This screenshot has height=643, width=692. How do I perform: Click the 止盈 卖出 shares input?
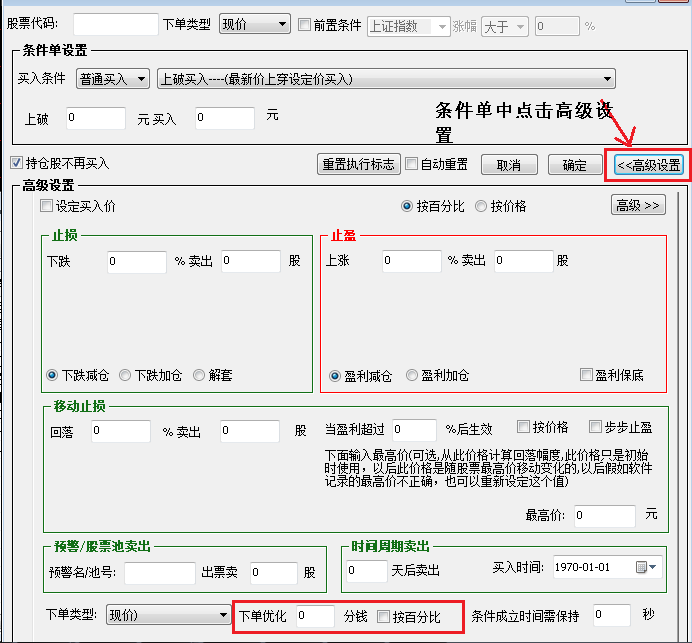point(523,261)
